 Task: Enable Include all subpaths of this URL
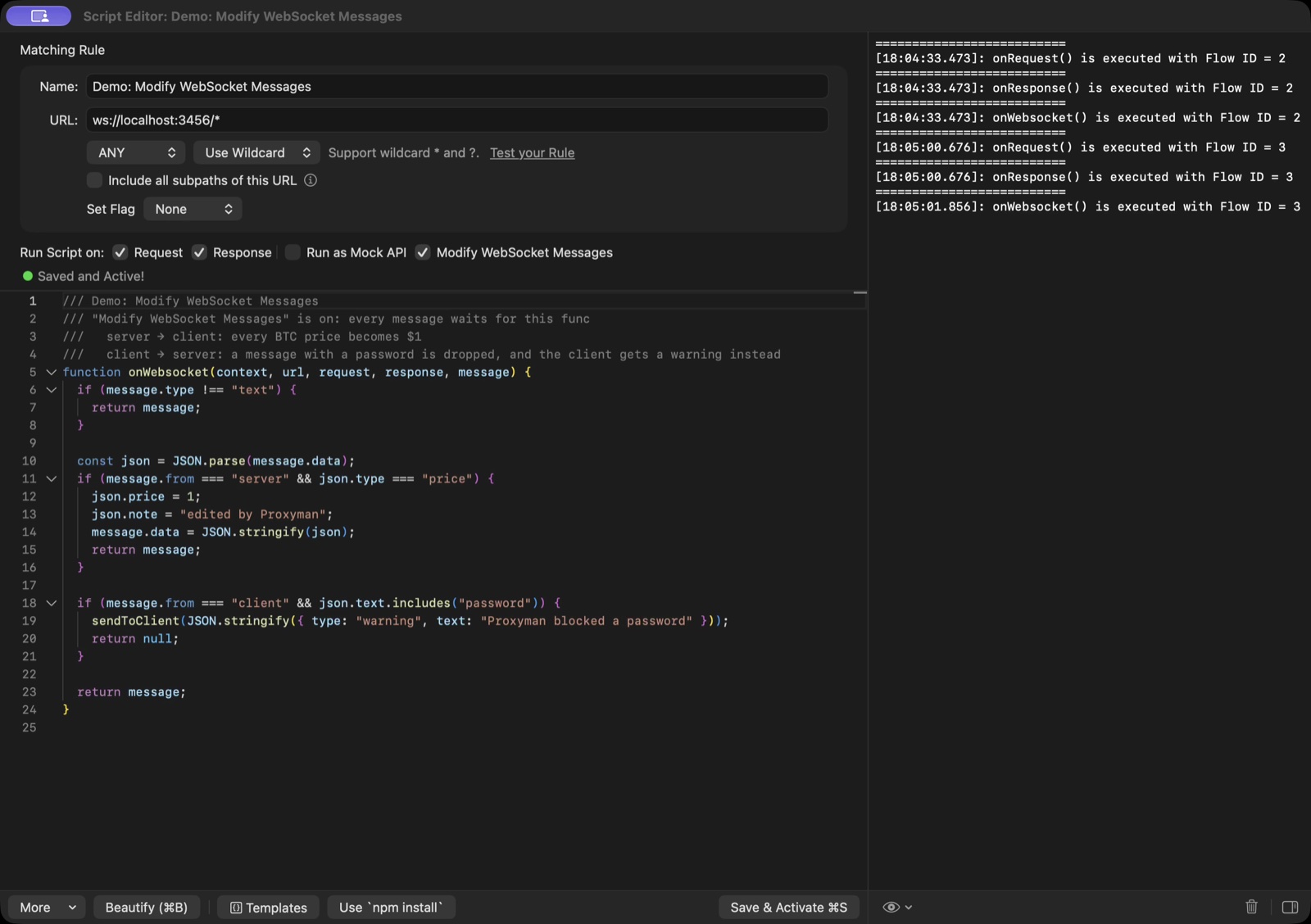tap(94, 180)
